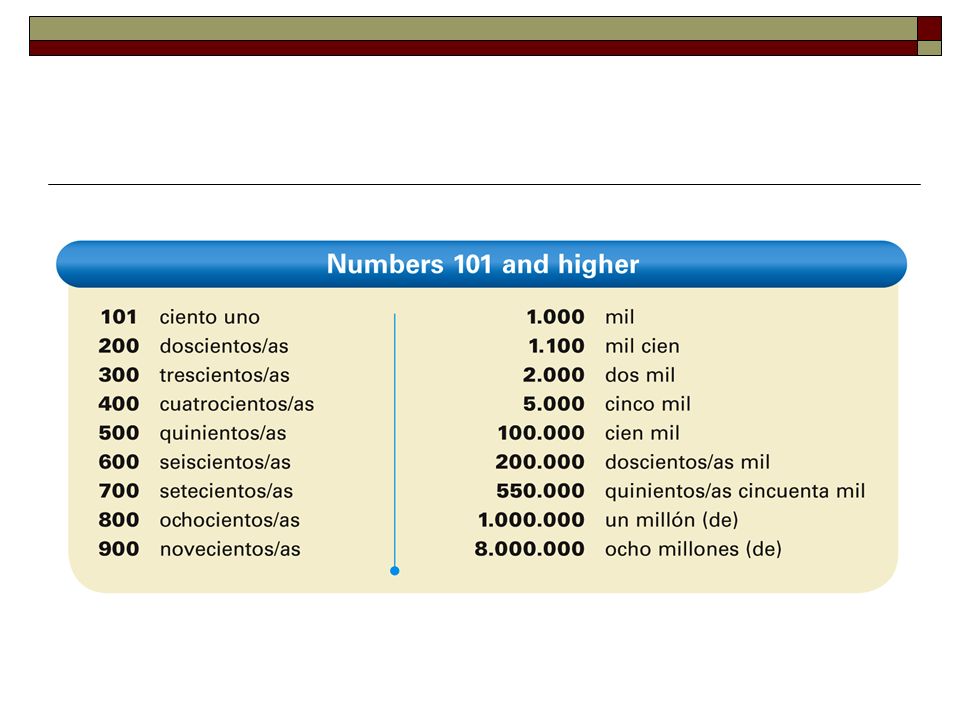Image resolution: width=960 pixels, height=720 pixels.
Task: Click the word 'cuatrocientos/as'
Action: coord(237,404)
